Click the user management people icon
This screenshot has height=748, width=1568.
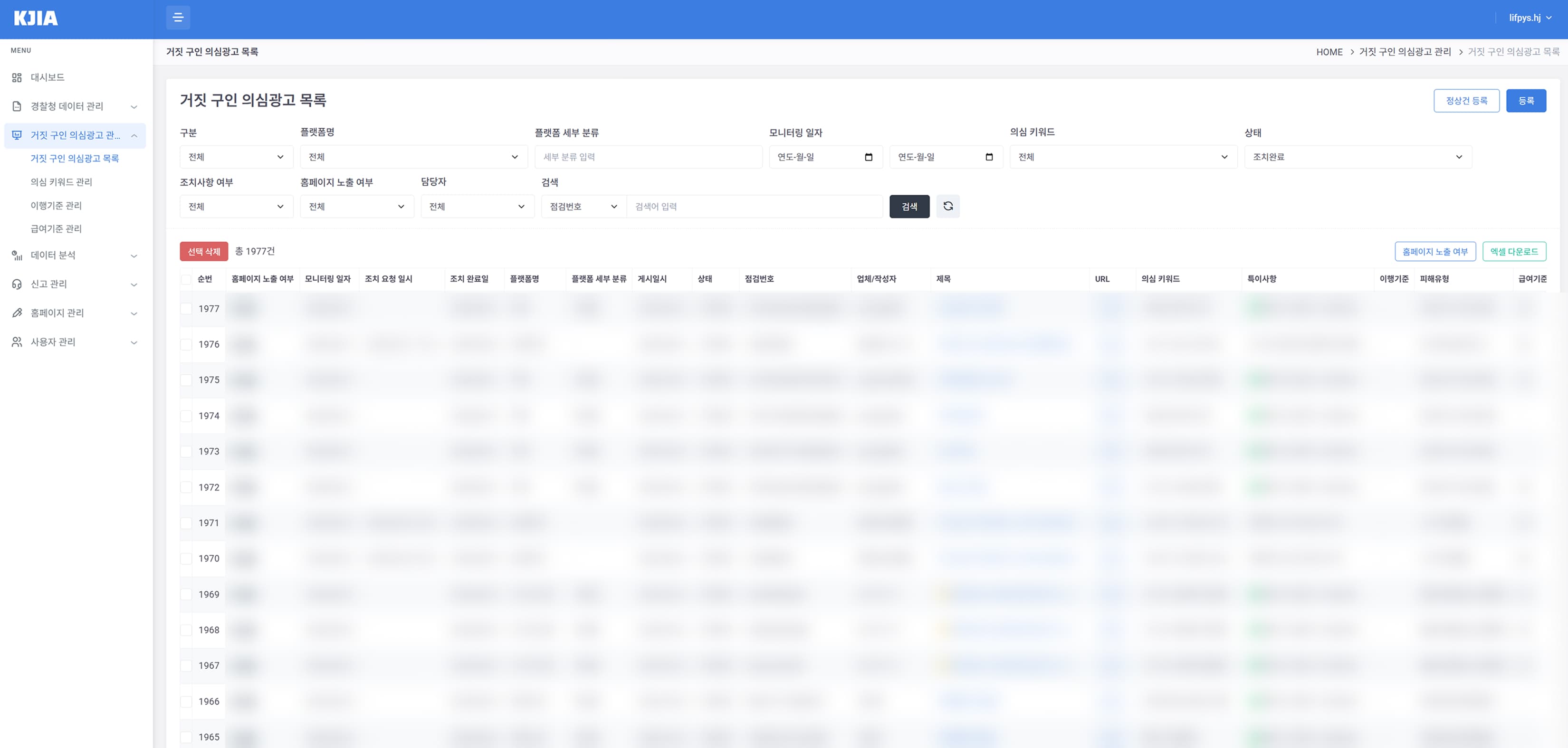tap(17, 342)
